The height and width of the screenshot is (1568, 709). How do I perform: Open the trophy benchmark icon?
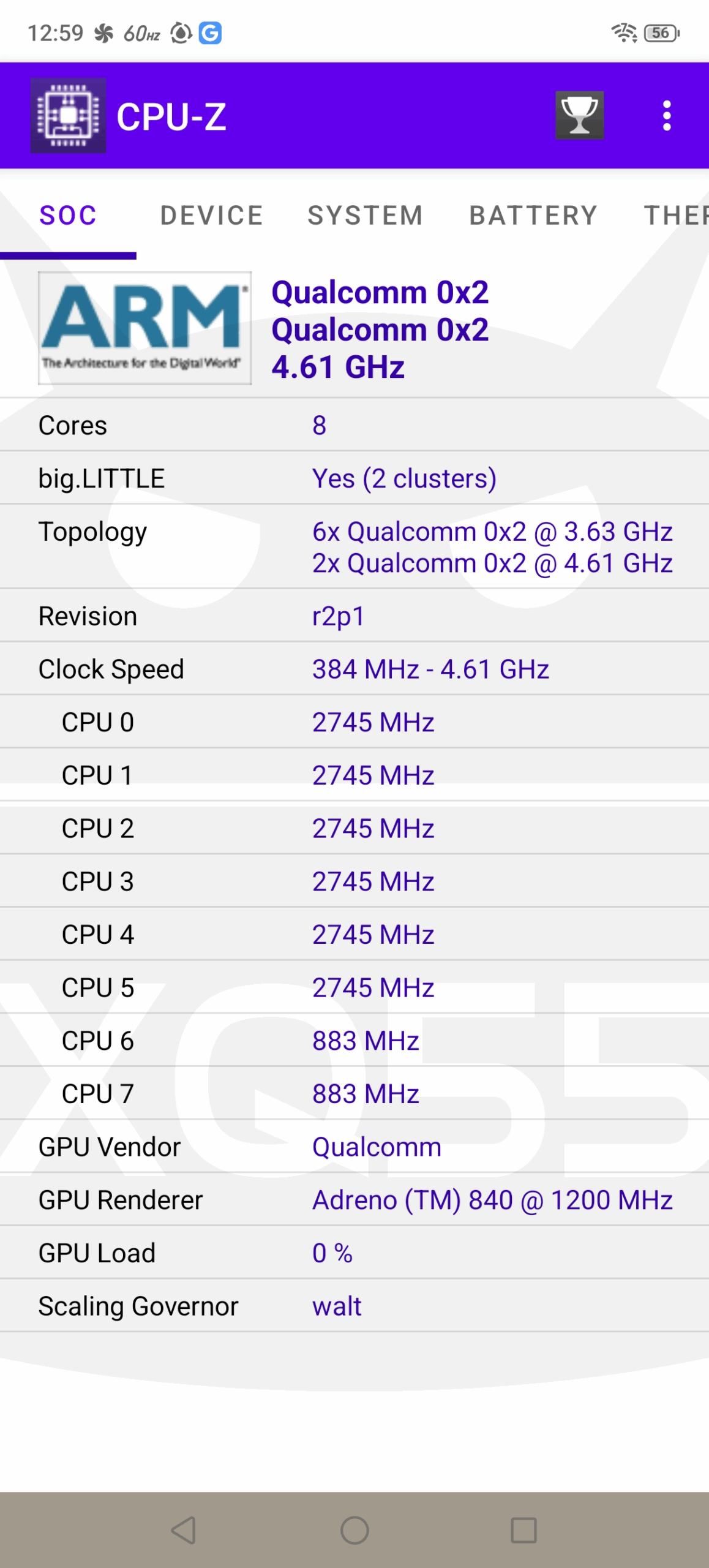click(x=579, y=116)
